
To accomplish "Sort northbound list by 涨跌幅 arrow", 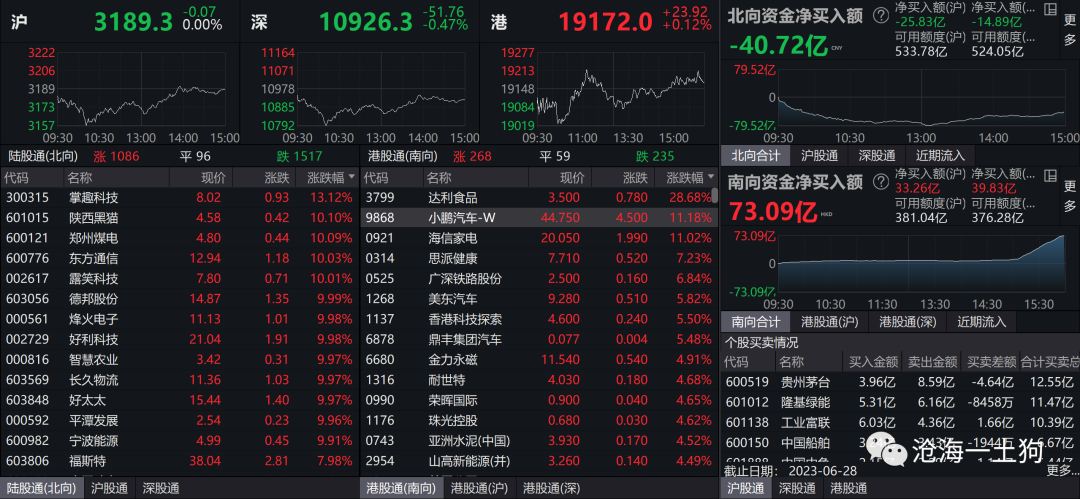I will pyautogui.click(x=350, y=177).
